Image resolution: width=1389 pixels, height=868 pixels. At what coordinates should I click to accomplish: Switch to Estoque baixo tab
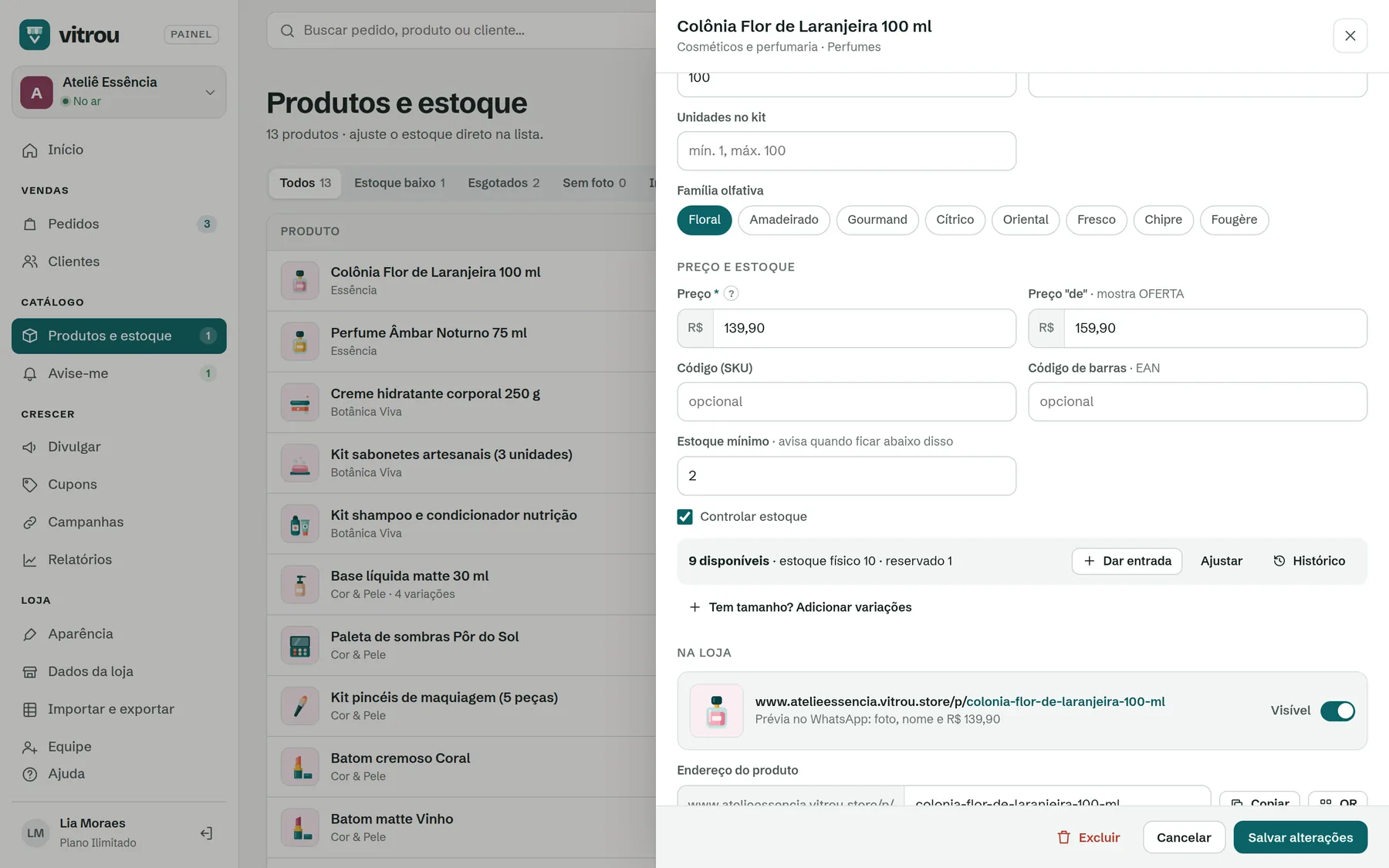coord(400,183)
